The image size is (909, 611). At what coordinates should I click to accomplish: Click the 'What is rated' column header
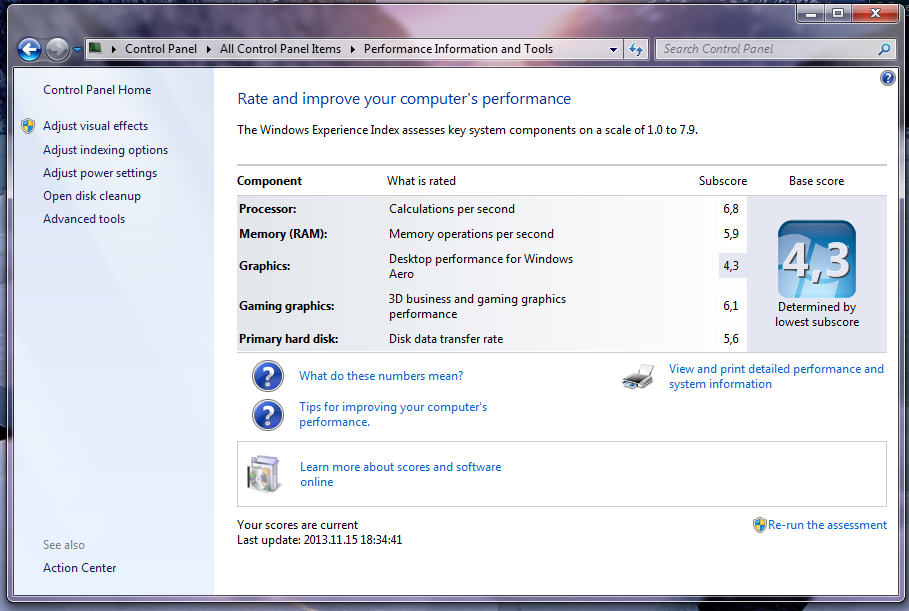pos(421,181)
